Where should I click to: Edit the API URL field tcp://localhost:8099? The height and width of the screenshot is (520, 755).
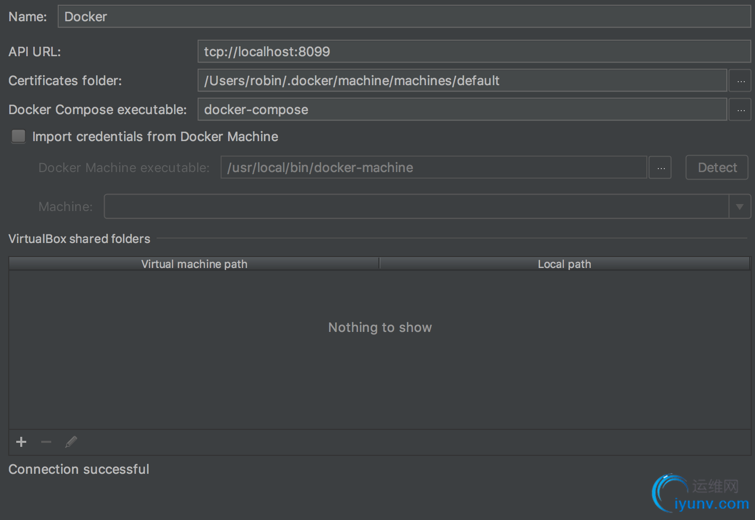click(x=474, y=52)
